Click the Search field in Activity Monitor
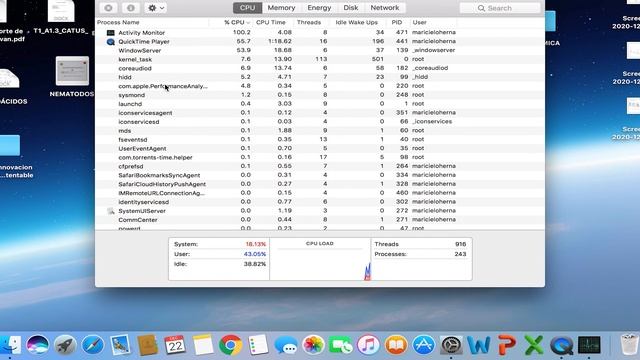Screen dimensions: 640x360 [500, 8]
